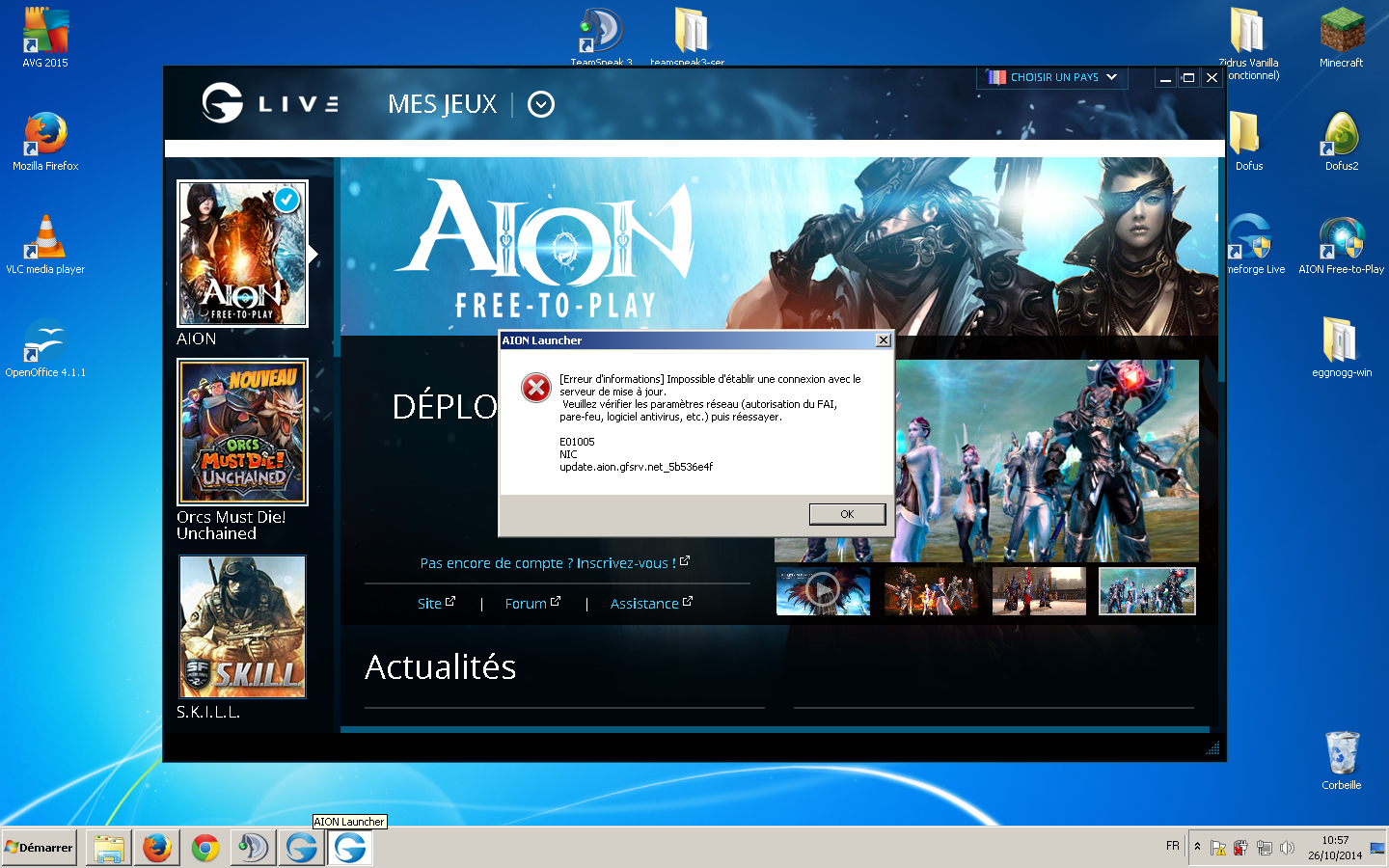Click the update.aion.gfsrv.net_5b536e4f text
The width and height of the screenshot is (1389, 868).
click(x=636, y=467)
